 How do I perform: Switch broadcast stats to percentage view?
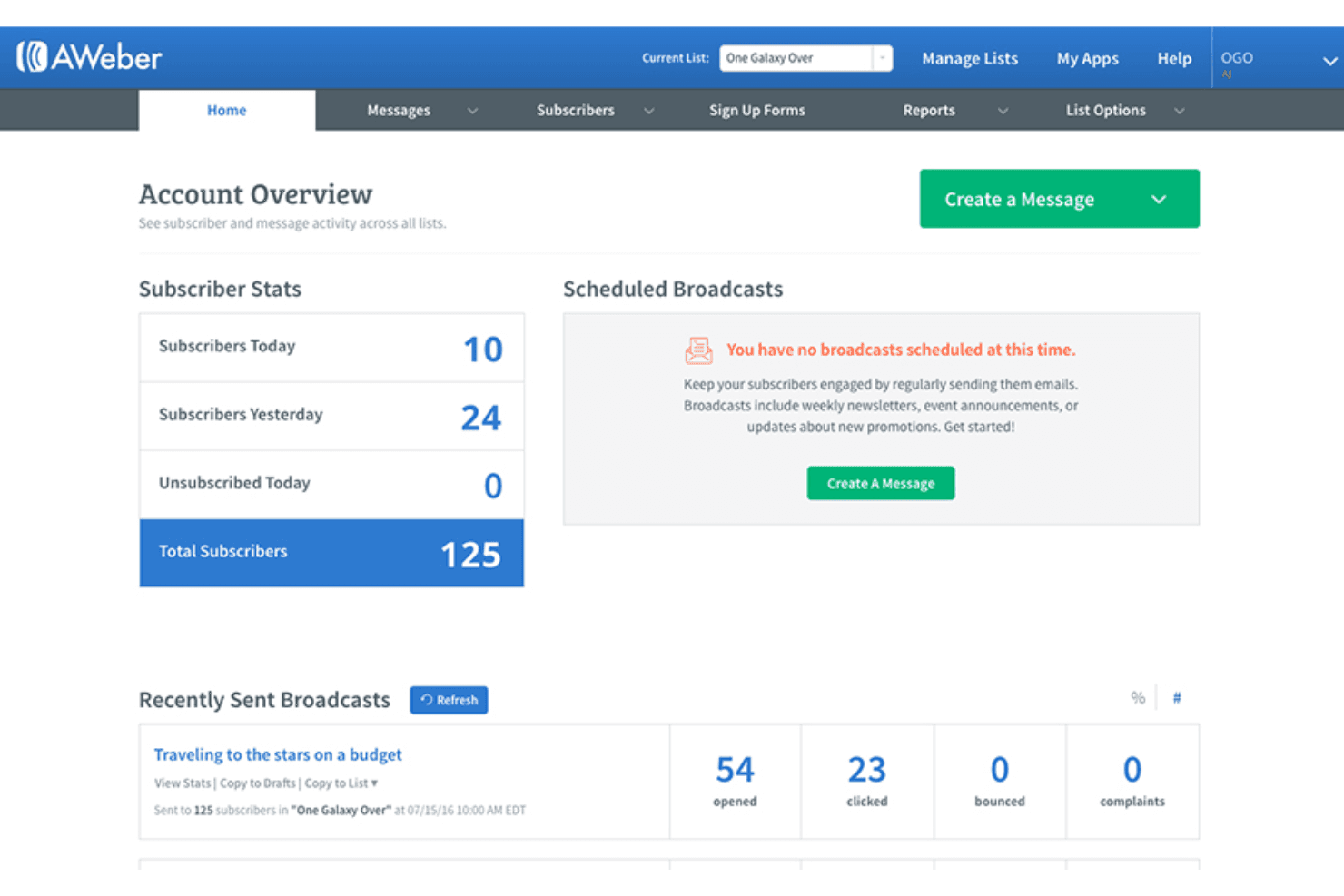click(1137, 697)
